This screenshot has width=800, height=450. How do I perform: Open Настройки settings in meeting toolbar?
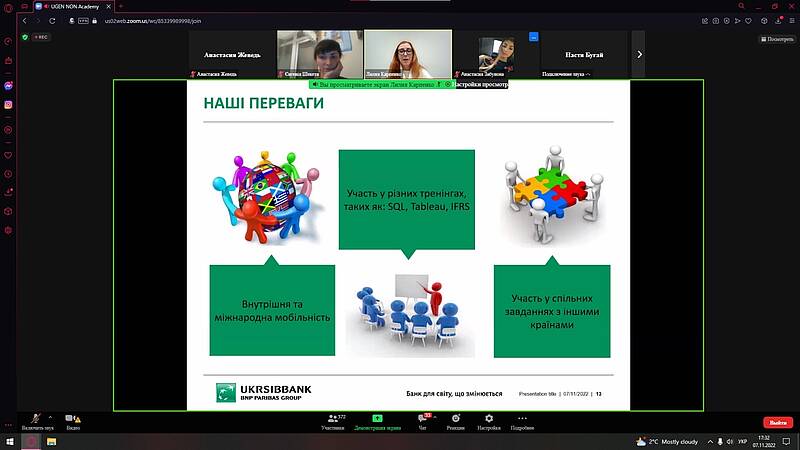pos(488,419)
